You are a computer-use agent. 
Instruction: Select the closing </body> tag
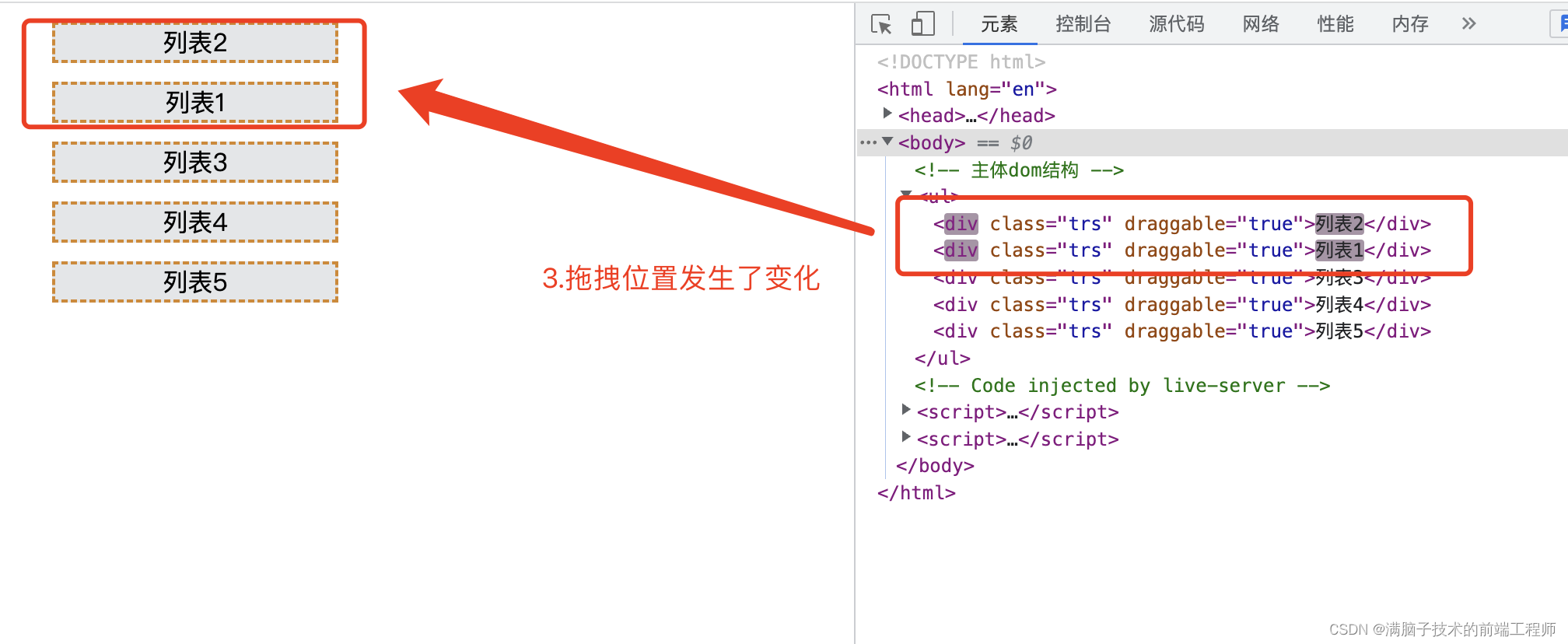pyautogui.click(x=935, y=465)
